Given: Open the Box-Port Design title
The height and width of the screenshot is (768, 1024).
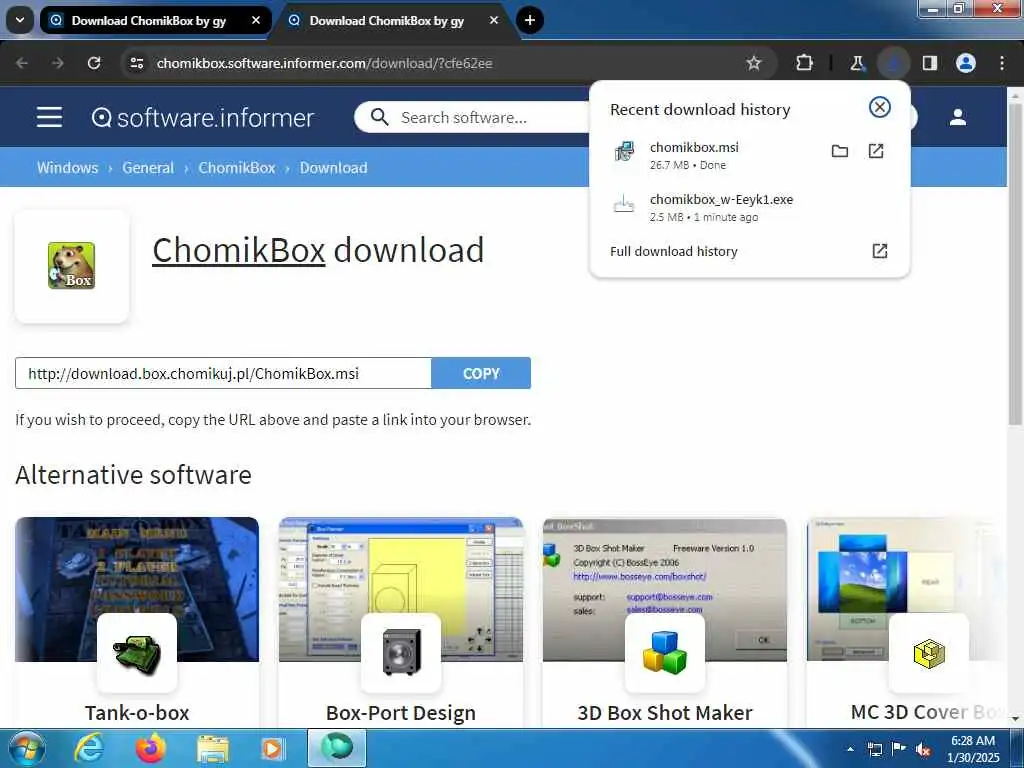Looking at the screenshot, I should tap(400, 712).
